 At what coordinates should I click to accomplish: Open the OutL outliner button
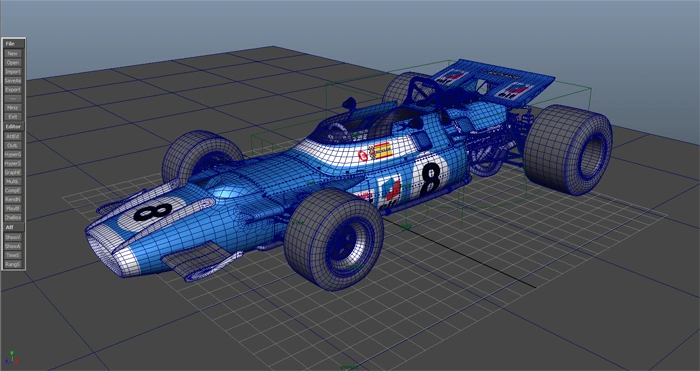[13, 145]
